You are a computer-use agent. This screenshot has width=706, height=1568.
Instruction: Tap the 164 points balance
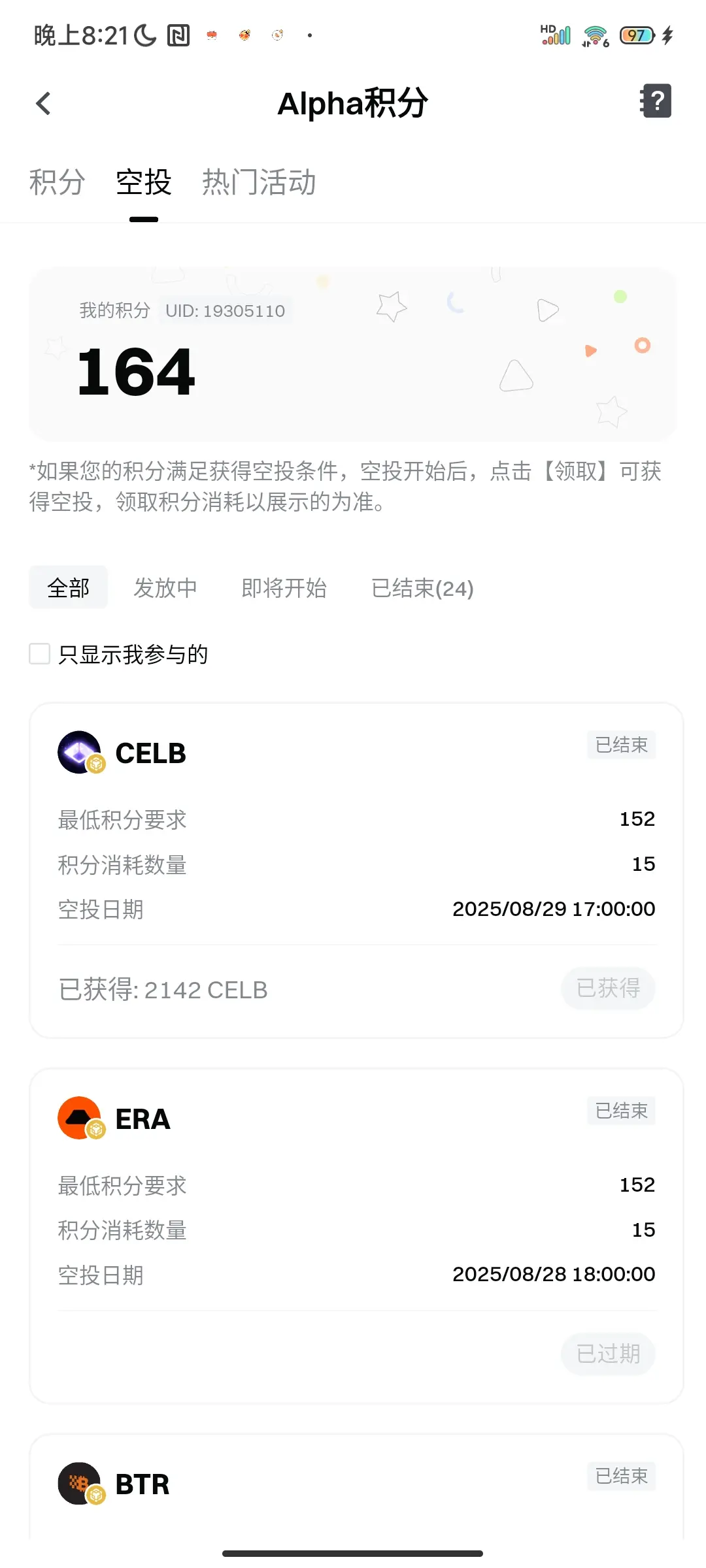point(136,372)
